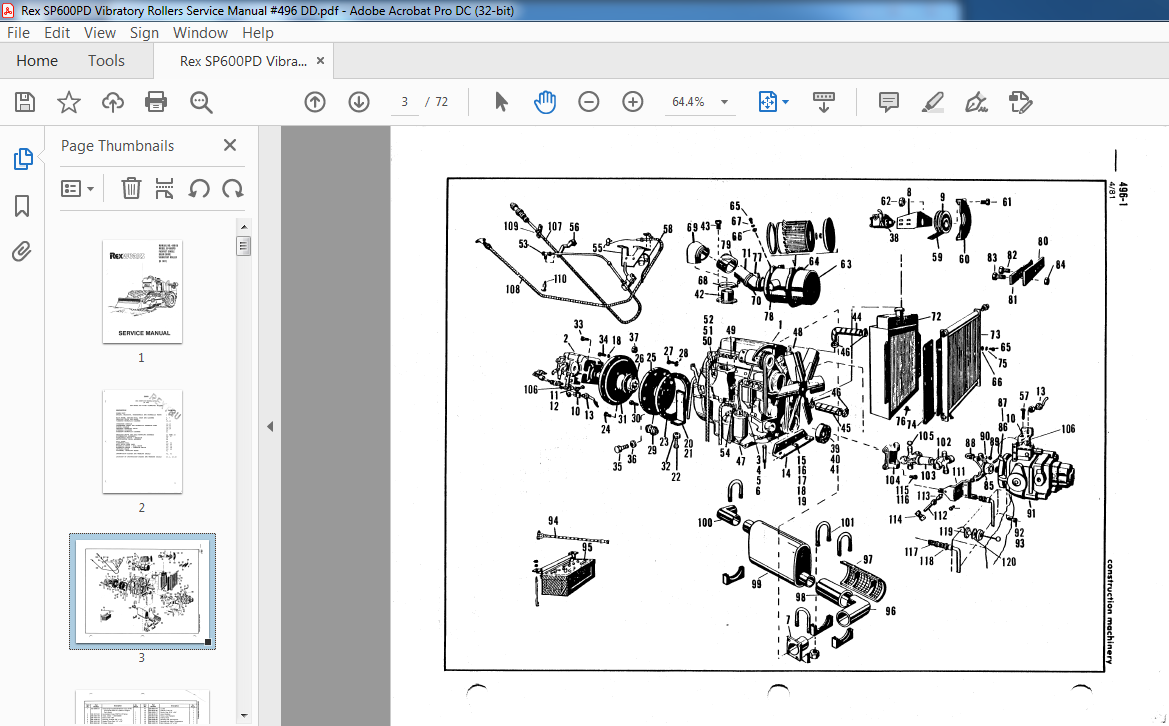Open the fit page options dropdown arrow
This screenshot has width=1169, height=726.
[786, 102]
